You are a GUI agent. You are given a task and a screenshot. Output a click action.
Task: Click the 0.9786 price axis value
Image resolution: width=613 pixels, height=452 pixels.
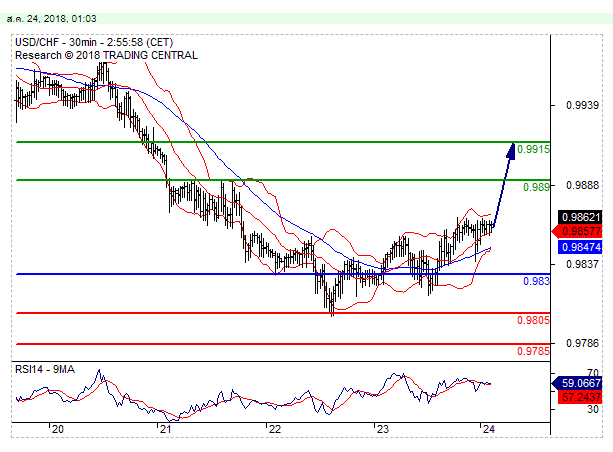pyautogui.click(x=582, y=343)
